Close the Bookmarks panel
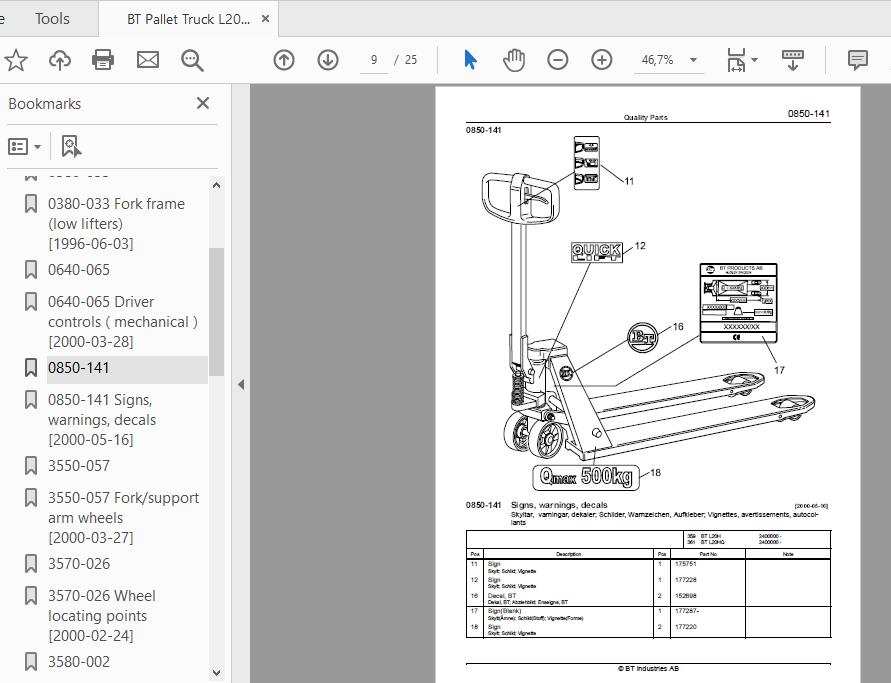The image size is (891, 683). [x=203, y=104]
